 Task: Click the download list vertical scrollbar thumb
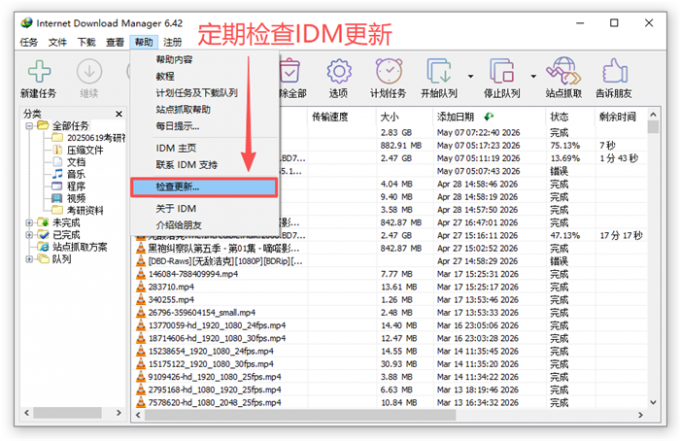click(x=653, y=127)
